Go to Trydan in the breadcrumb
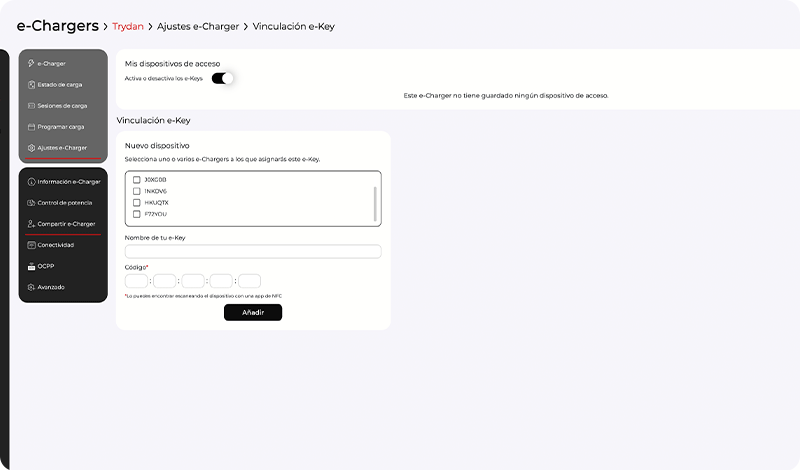This screenshot has height=470, width=800. (x=128, y=26)
